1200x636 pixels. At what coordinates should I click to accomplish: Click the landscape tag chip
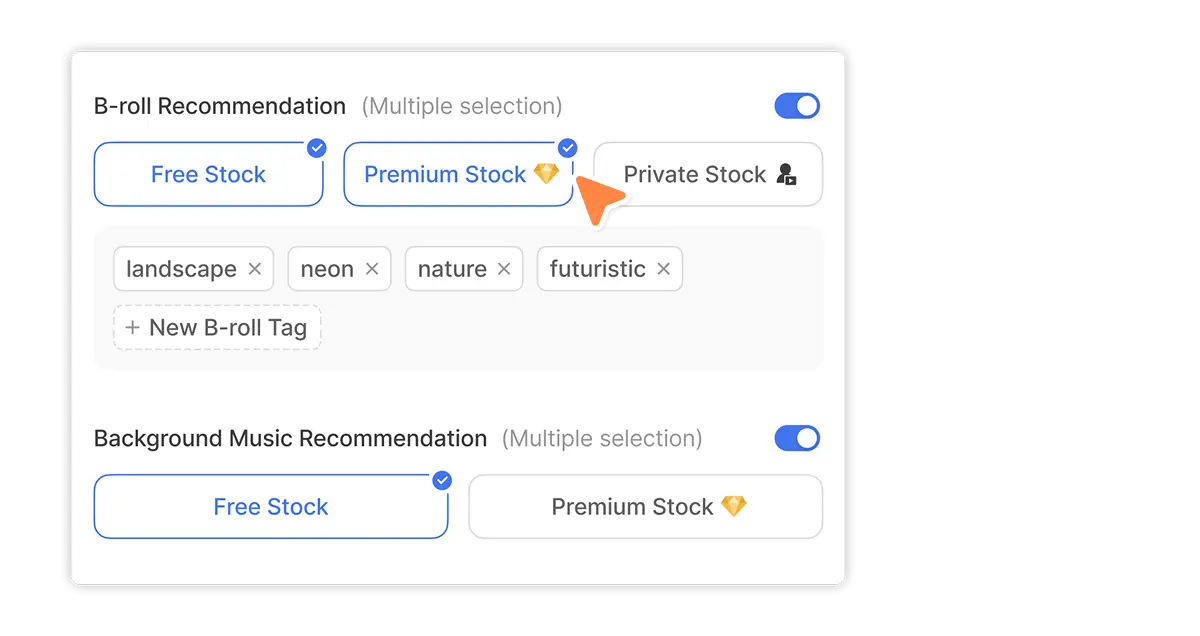pos(194,269)
